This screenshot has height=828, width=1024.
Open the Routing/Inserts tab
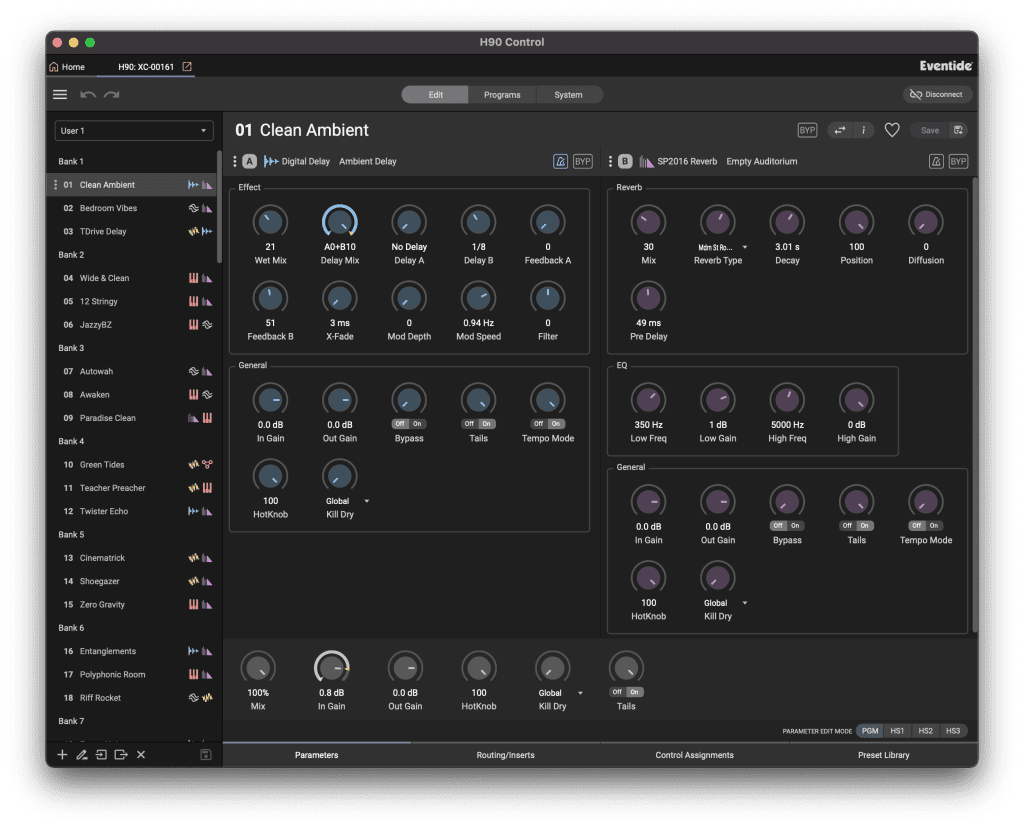(x=506, y=755)
